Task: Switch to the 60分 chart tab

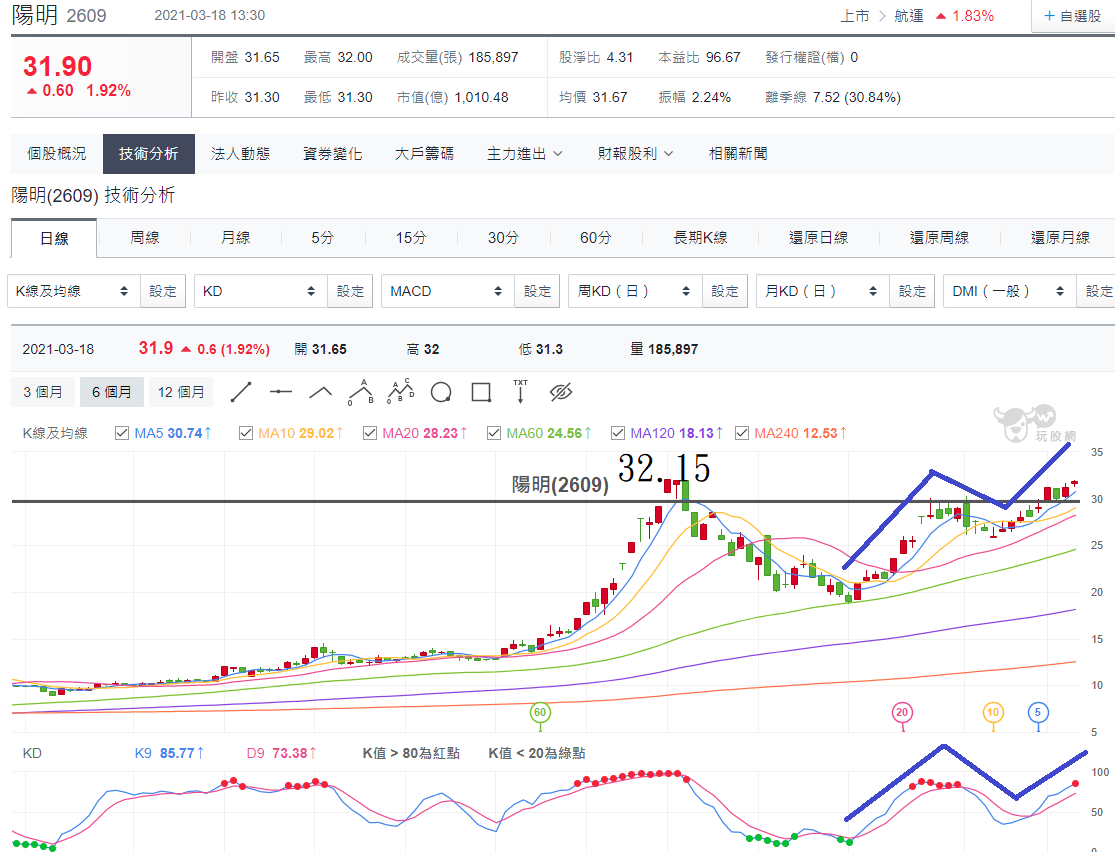Action: point(595,238)
